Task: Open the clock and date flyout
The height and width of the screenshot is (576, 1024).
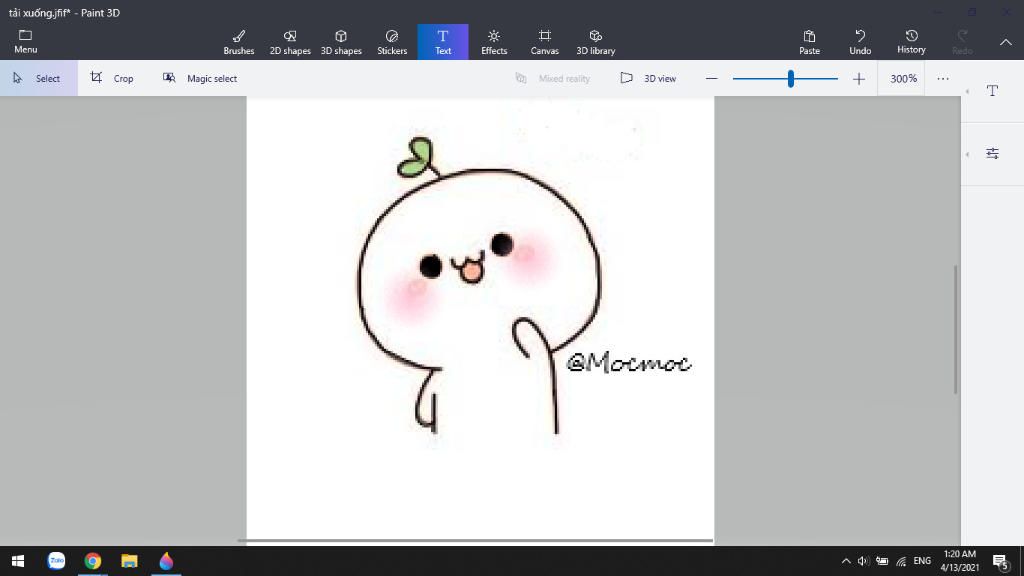Action: pyautogui.click(x=959, y=561)
